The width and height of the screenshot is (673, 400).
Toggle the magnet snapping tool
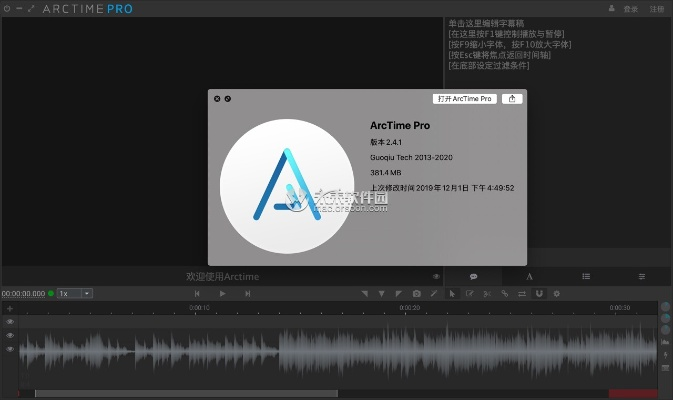point(539,294)
